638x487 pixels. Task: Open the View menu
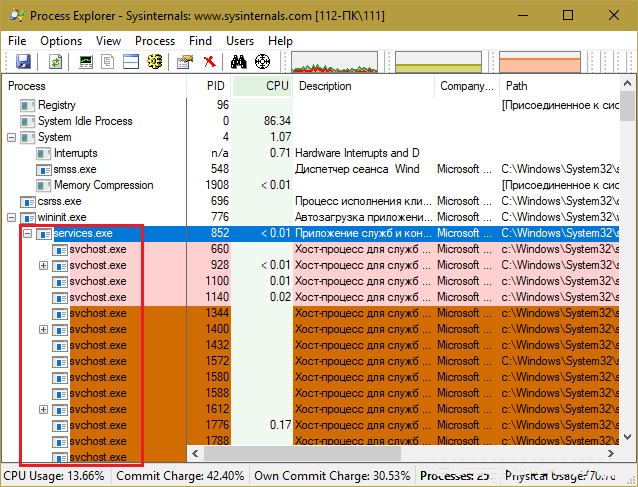(108, 41)
